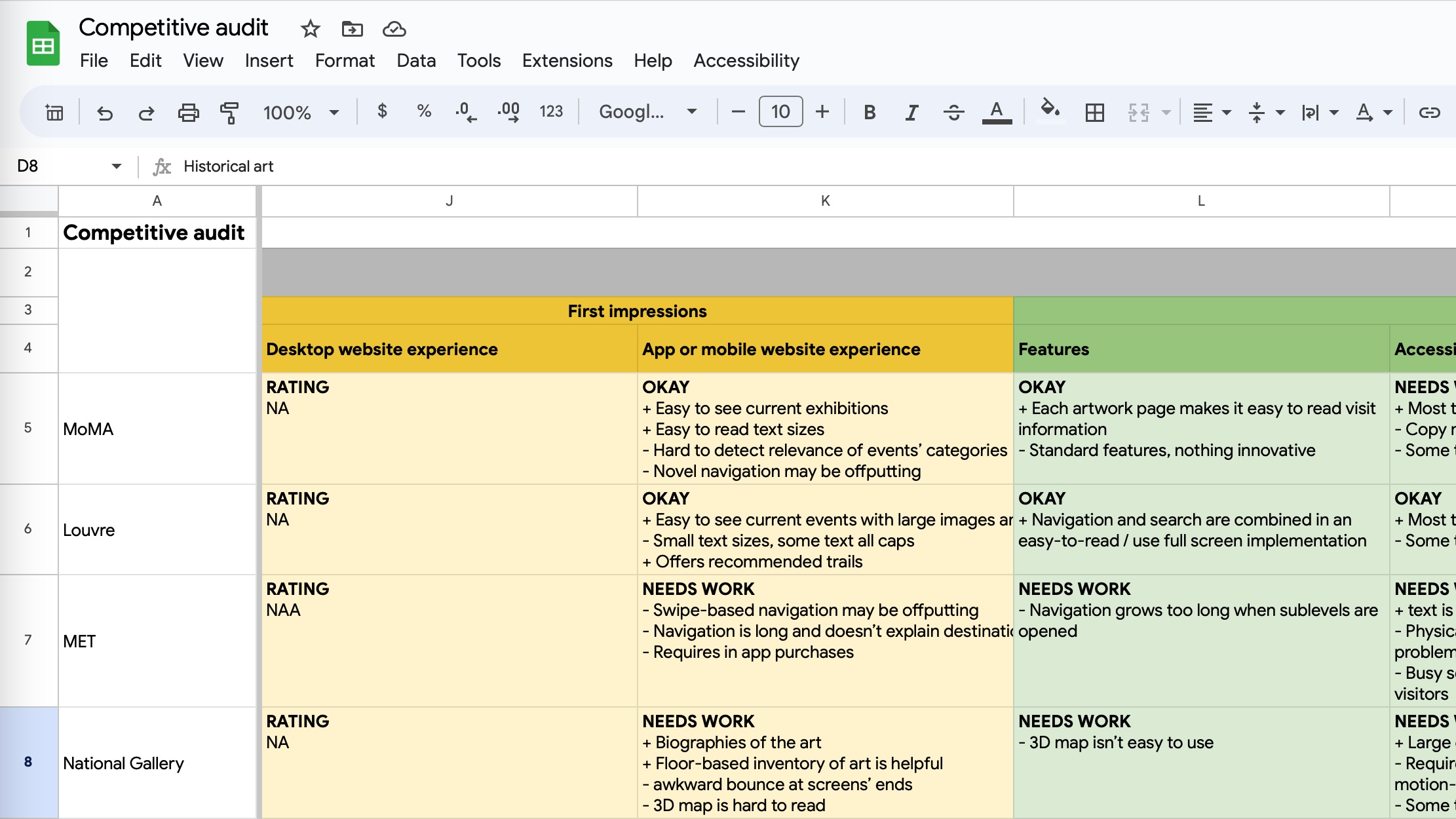Open the Google Sheets home icon

(x=43, y=43)
